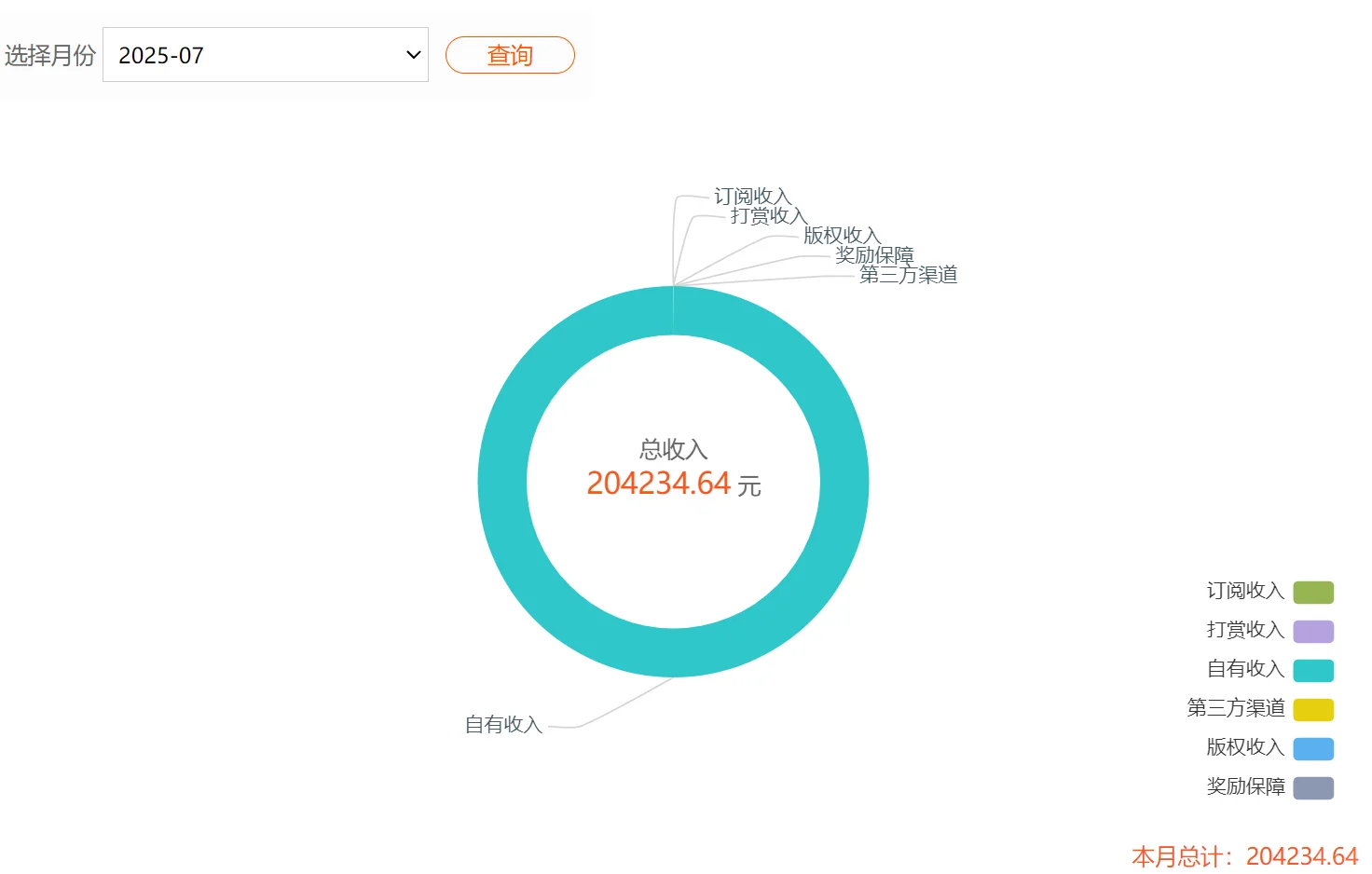This screenshot has height=874, width=1372.
Task: Toggle 版权收入 legend blue swatch
Action: [1313, 748]
